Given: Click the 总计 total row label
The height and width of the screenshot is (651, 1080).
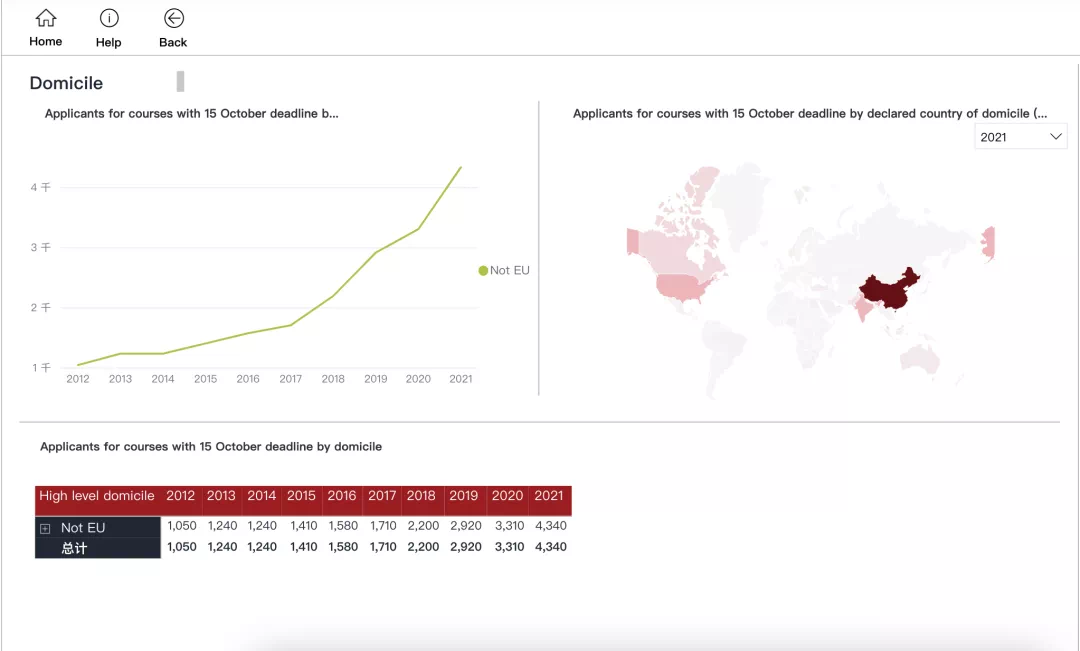Looking at the screenshot, I should [x=74, y=548].
